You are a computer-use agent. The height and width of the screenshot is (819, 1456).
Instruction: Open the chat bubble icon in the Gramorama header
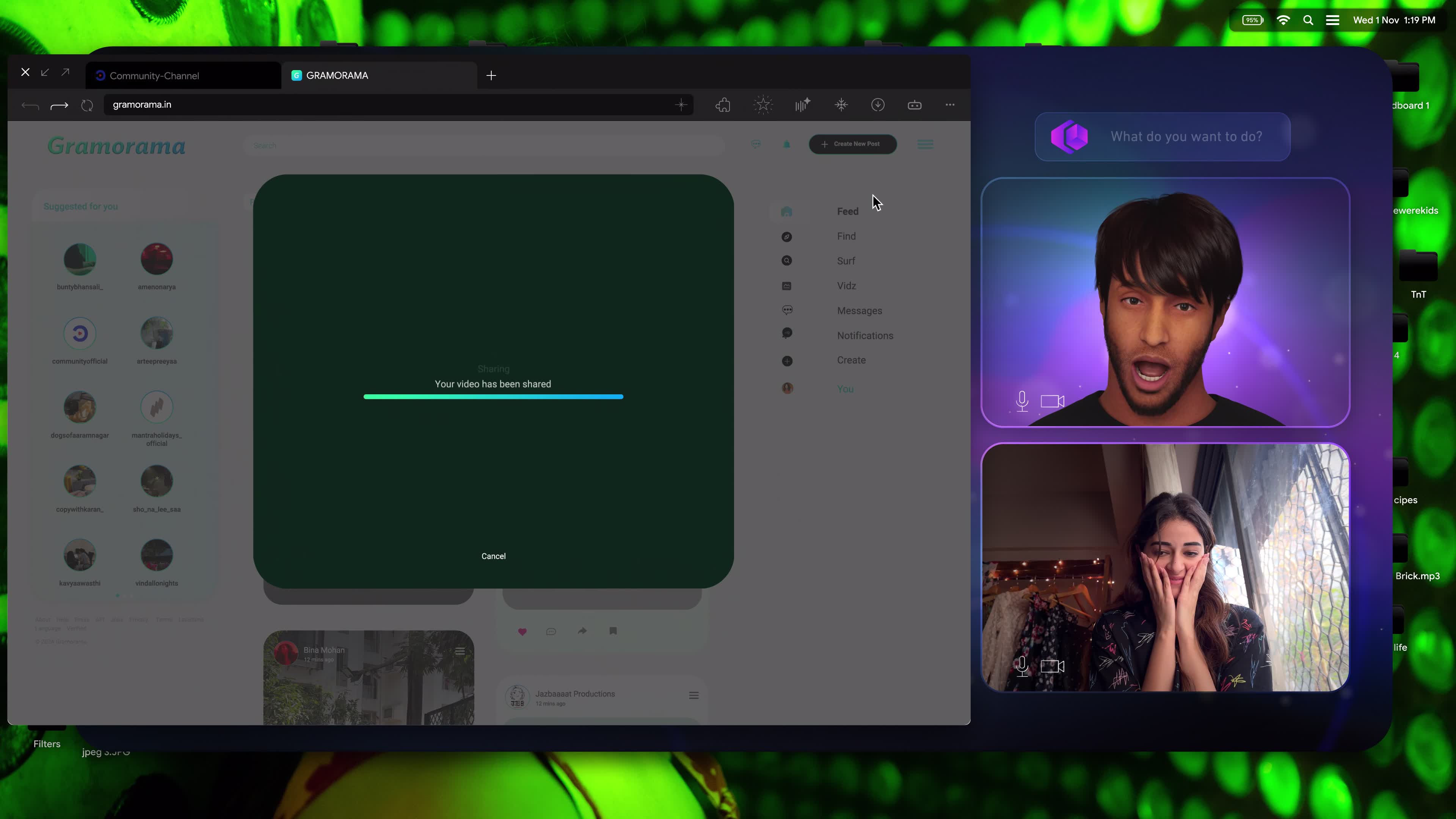(x=756, y=145)
